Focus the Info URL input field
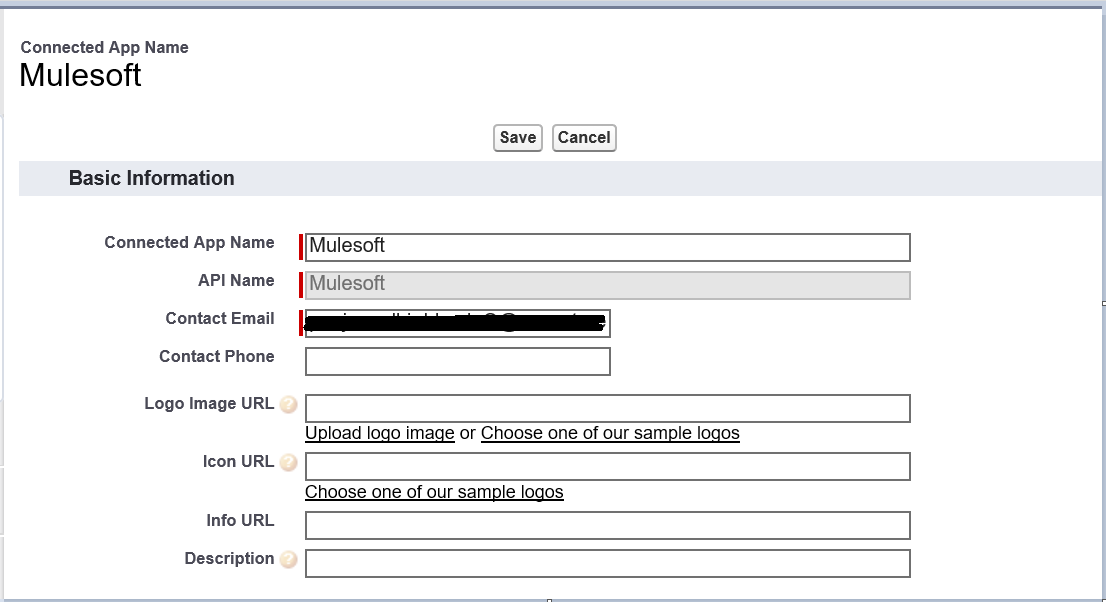This screenshot has width=1106, height=602. (x=608, y=525)
